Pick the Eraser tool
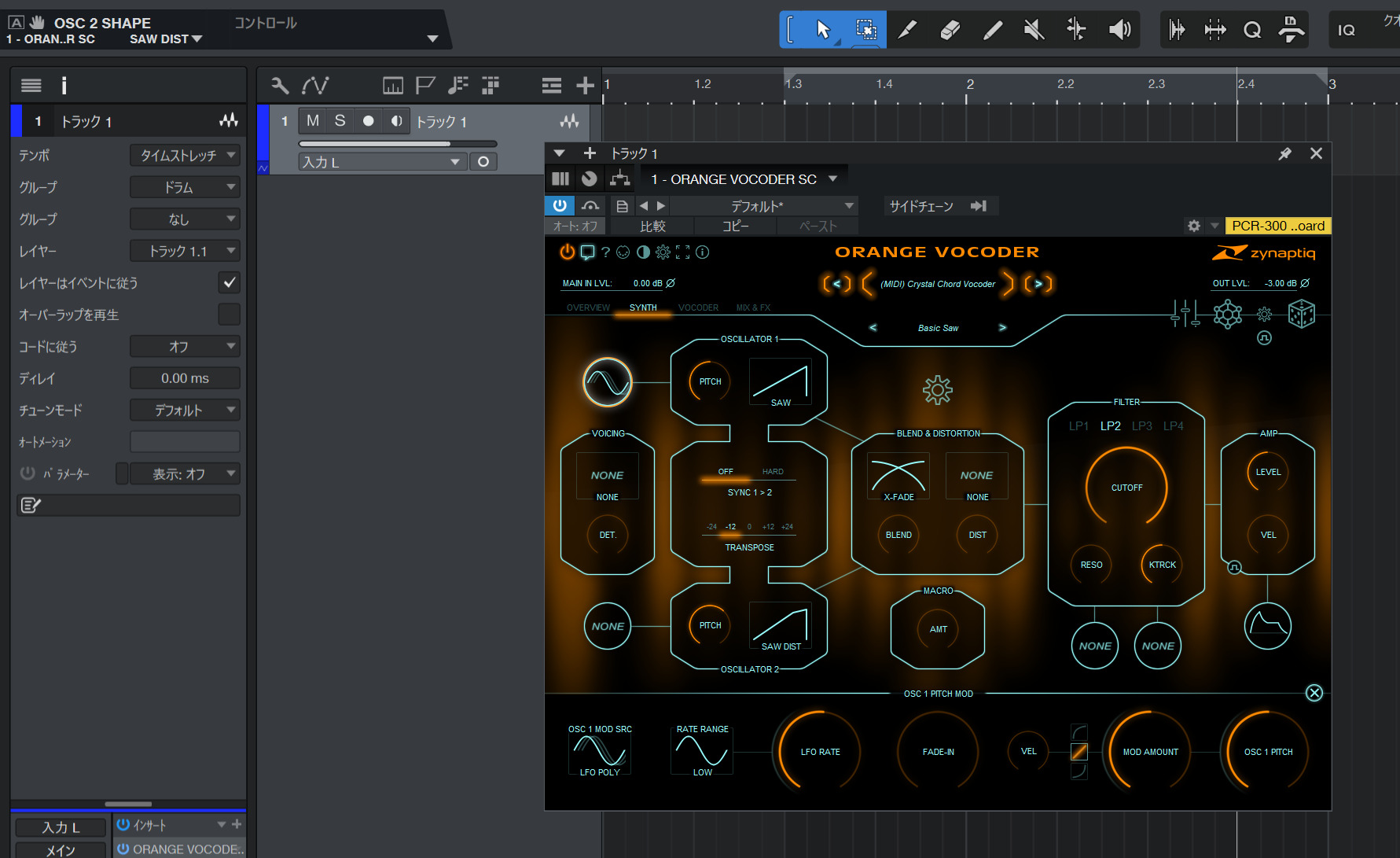The height and width of the screenshot is (858, 1400). click(950, 30)
